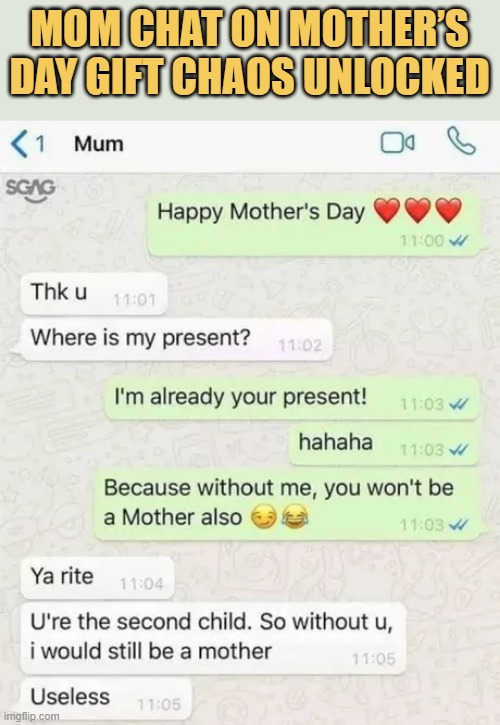Start a video call with Mum
Screen dimensions: 500x725
pos(397,142)
